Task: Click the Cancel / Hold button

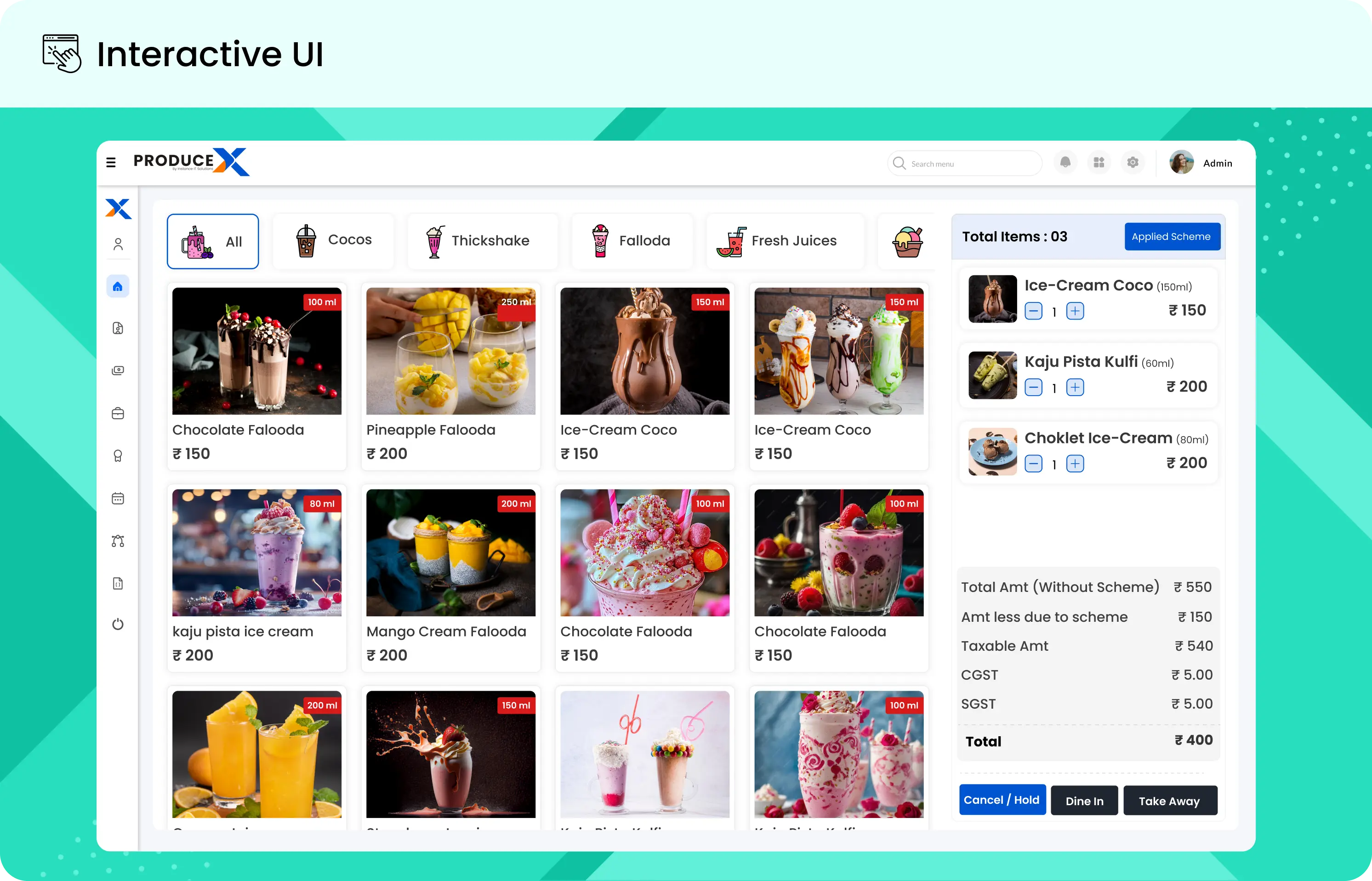Action: tap(1002, 800)
